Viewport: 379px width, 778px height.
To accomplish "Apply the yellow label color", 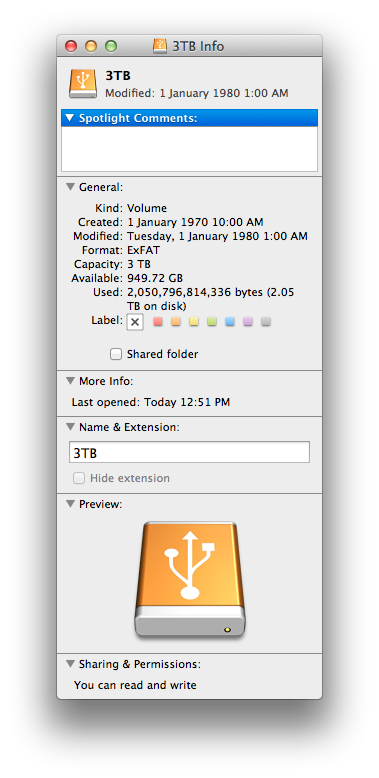I will click(x=194, y=322).
